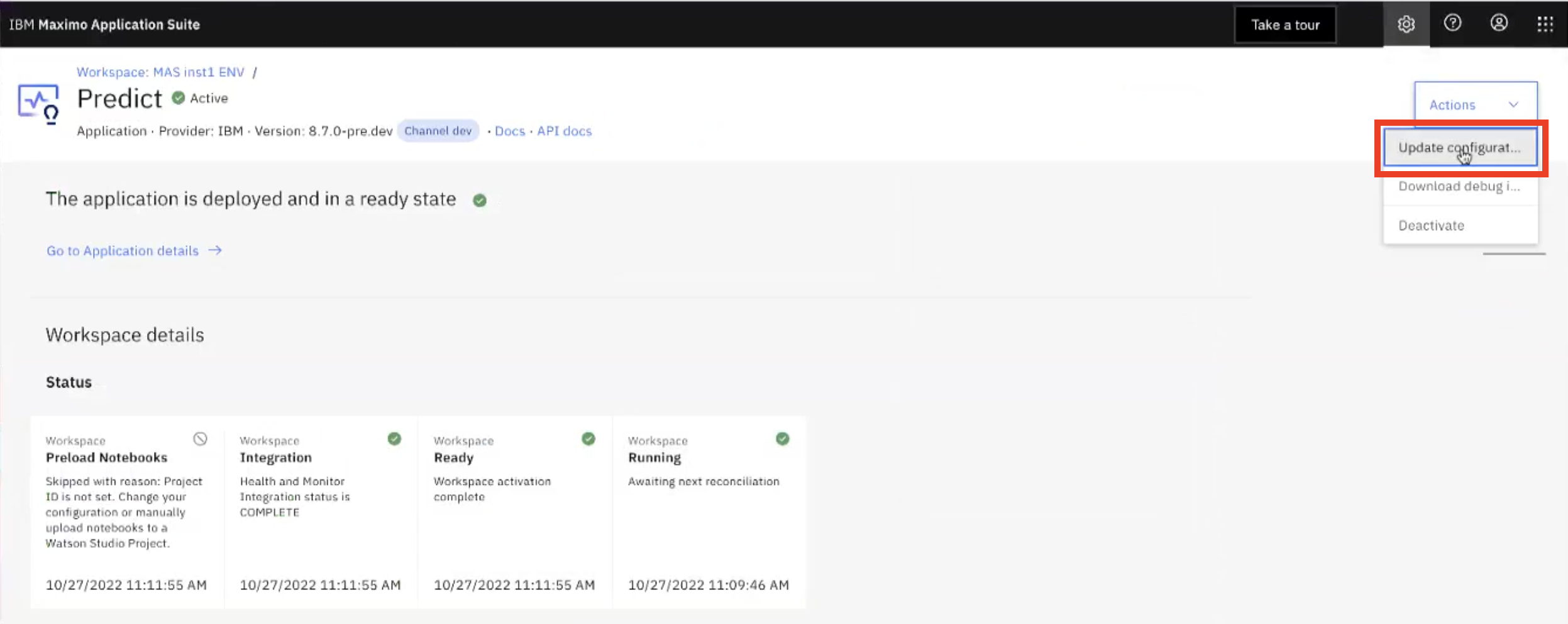This screenshot has width=1568, height=624.
Task: Open the Workspace: MAS inst1 ENV breadcrumb
Action: [x=160, y=72]
